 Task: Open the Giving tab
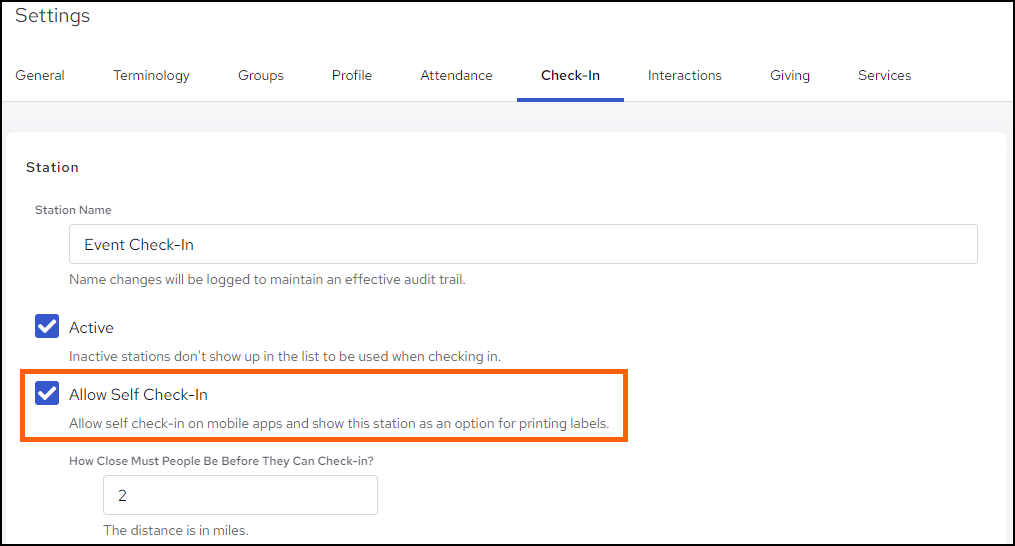[x=789, y=75]
